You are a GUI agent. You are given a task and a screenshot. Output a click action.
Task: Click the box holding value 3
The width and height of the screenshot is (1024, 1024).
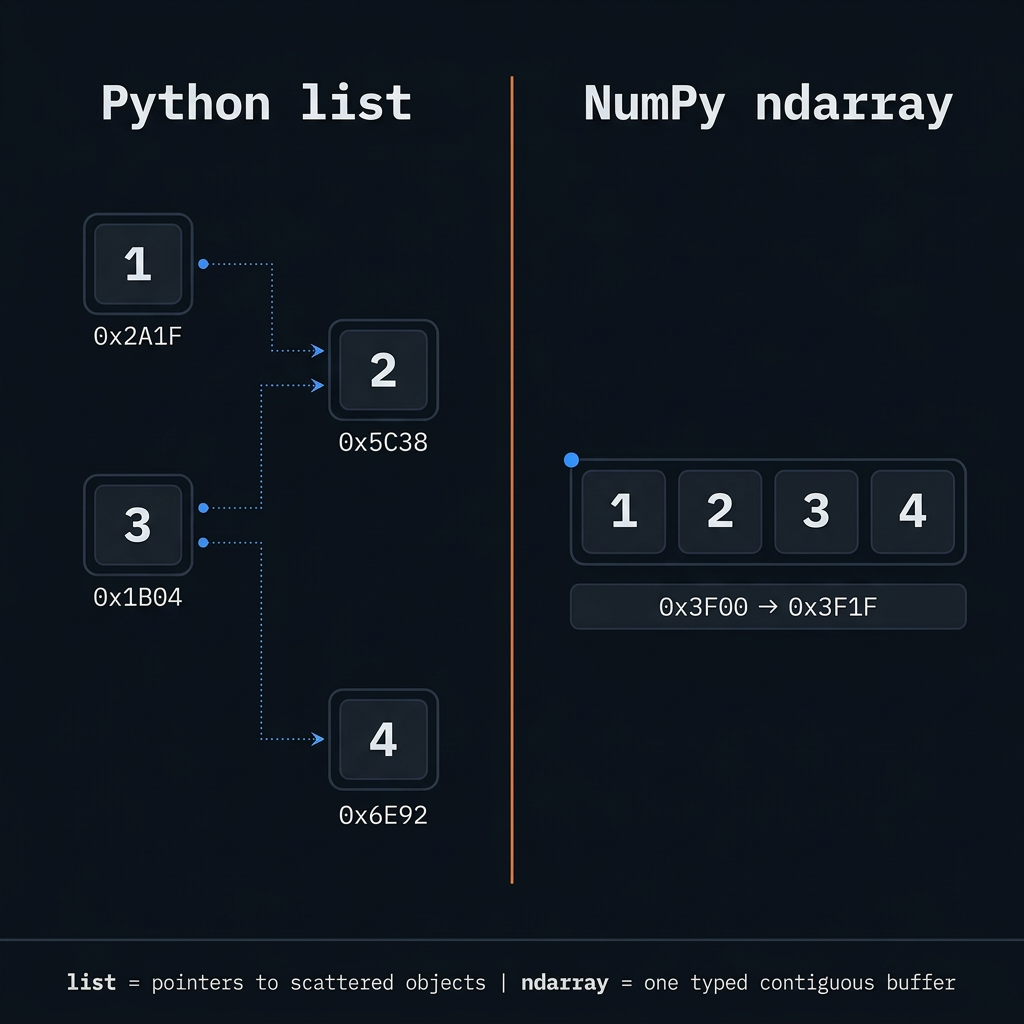[137, 526]
